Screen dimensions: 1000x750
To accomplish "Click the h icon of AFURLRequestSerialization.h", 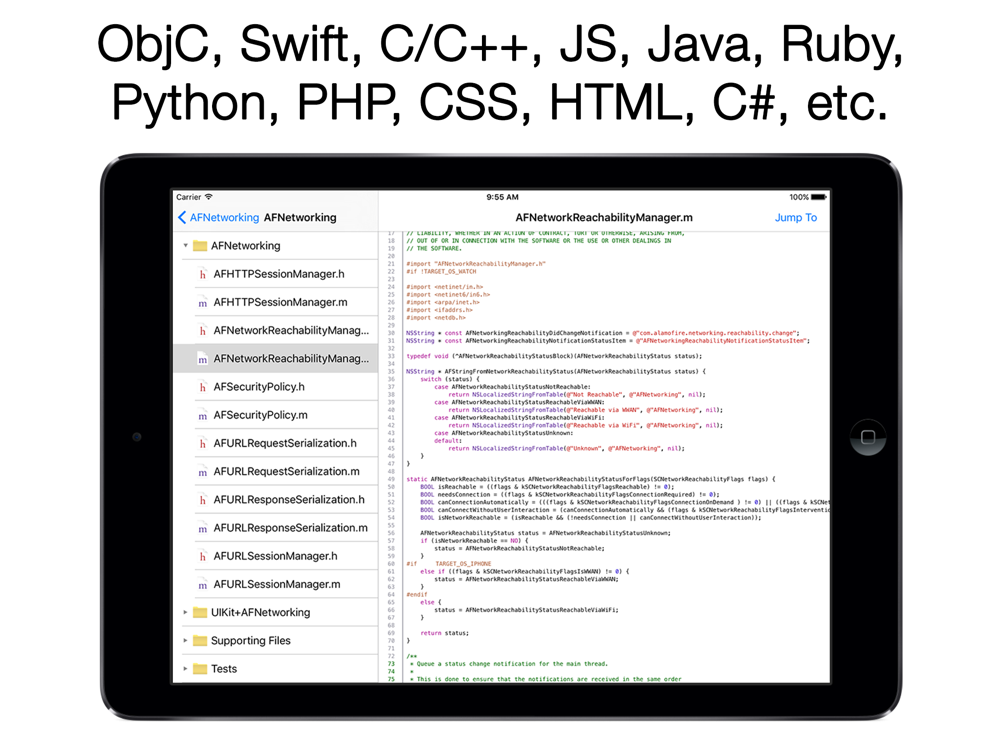I will tap(202, 443).
